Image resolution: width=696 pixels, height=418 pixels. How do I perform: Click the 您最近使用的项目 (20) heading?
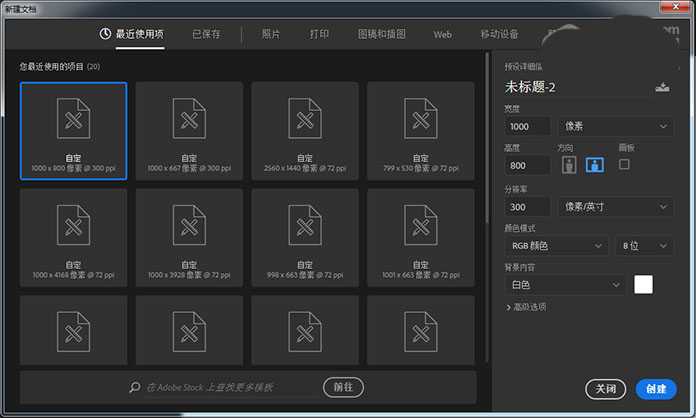tap(59, 67)
